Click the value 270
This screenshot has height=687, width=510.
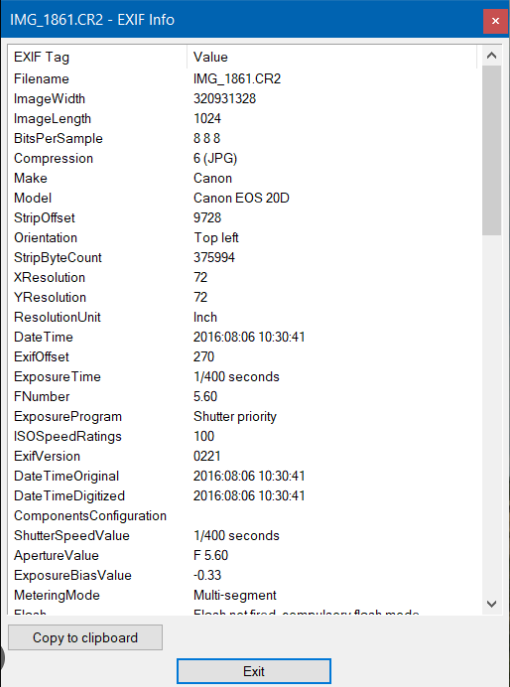(x=204, y=357)
